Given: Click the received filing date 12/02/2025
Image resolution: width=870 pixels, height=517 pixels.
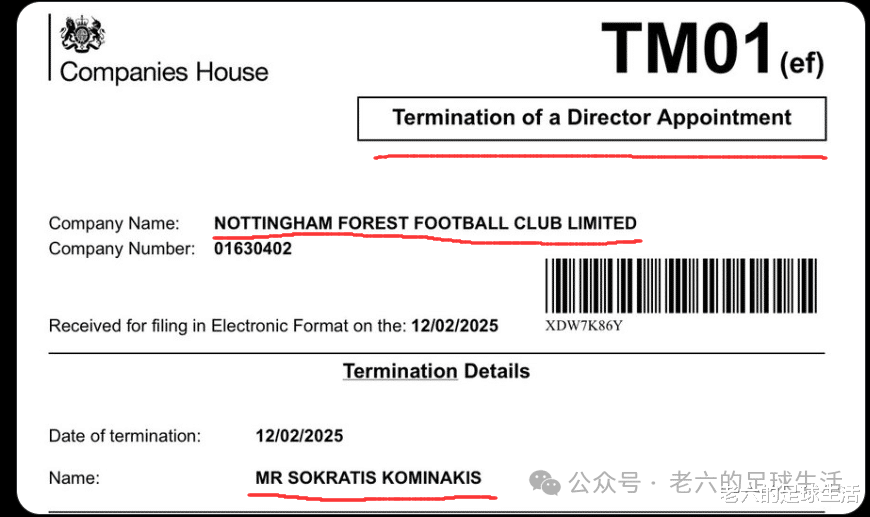Looking at the screenshot, I should pyautogui.click(x=455, y=326).
